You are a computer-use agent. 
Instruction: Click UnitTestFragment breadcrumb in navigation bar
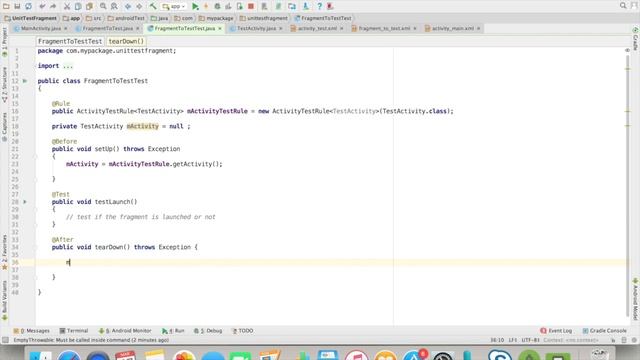tap(31, 18)
